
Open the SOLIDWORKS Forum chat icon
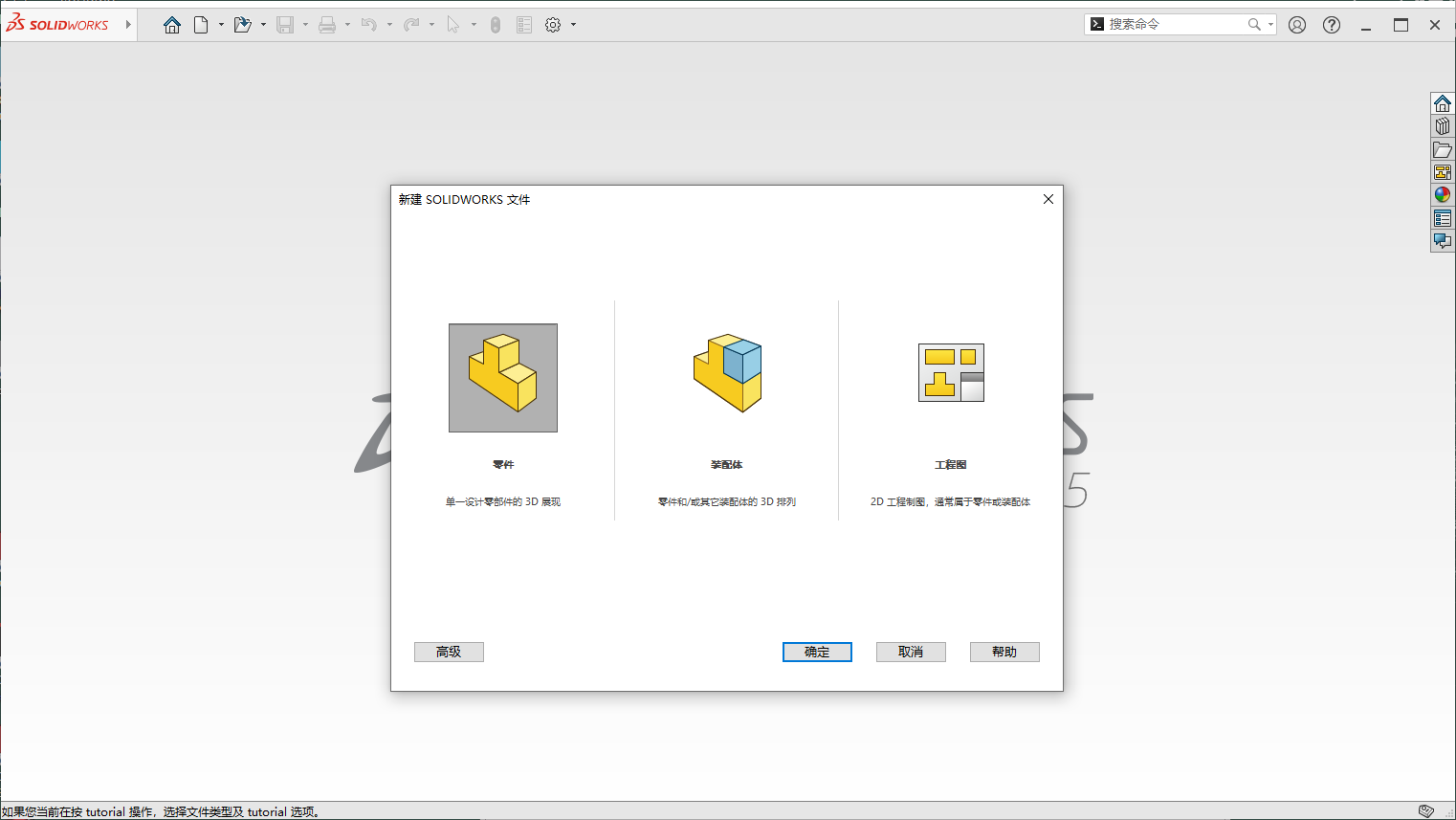point(1442,240)
